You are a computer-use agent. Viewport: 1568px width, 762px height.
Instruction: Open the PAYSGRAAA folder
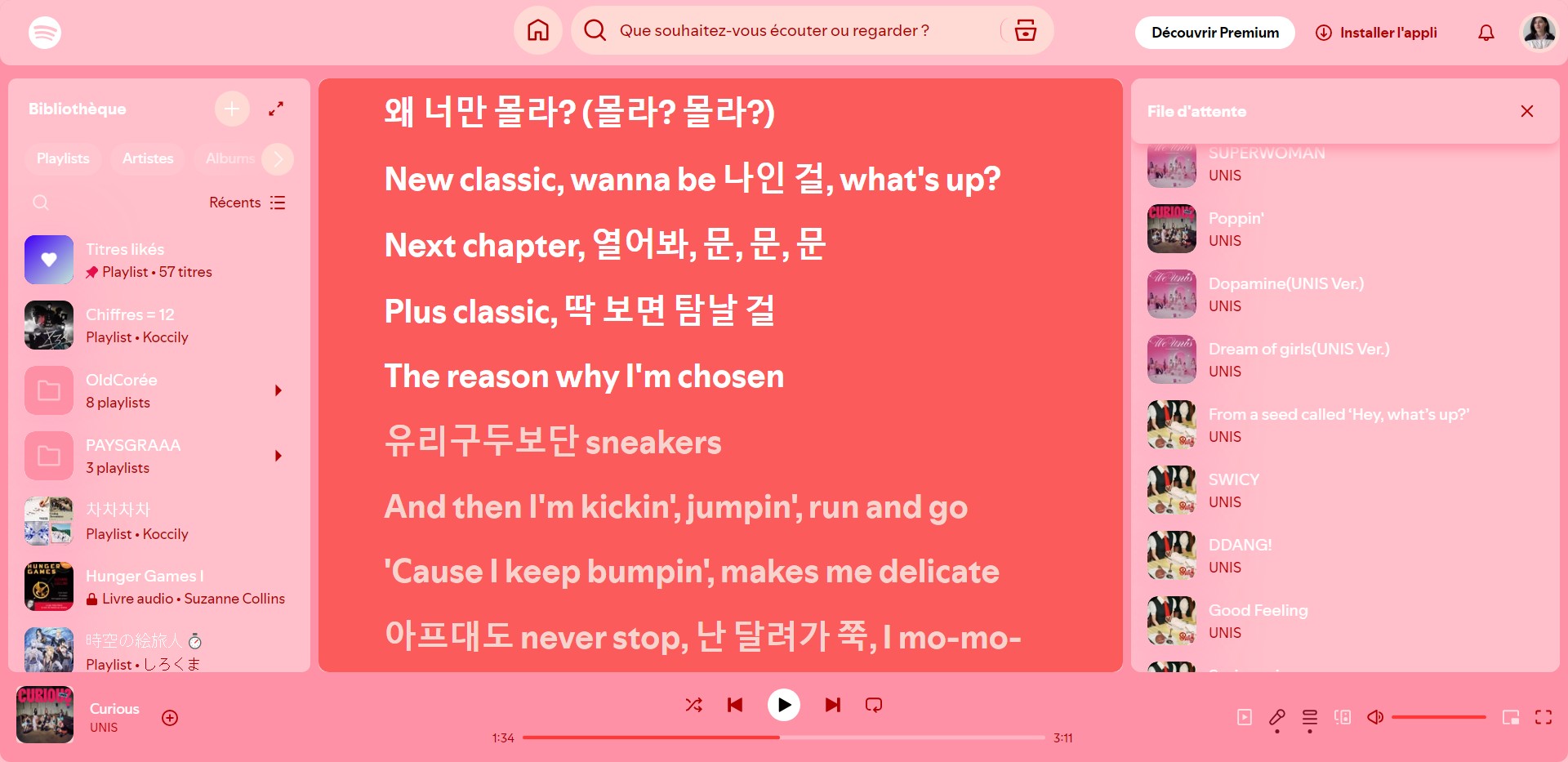(x=159, y=456)
